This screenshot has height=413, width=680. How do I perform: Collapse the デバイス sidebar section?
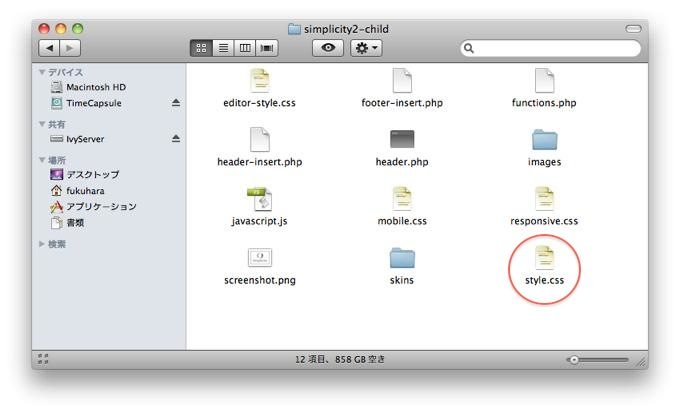42,73
